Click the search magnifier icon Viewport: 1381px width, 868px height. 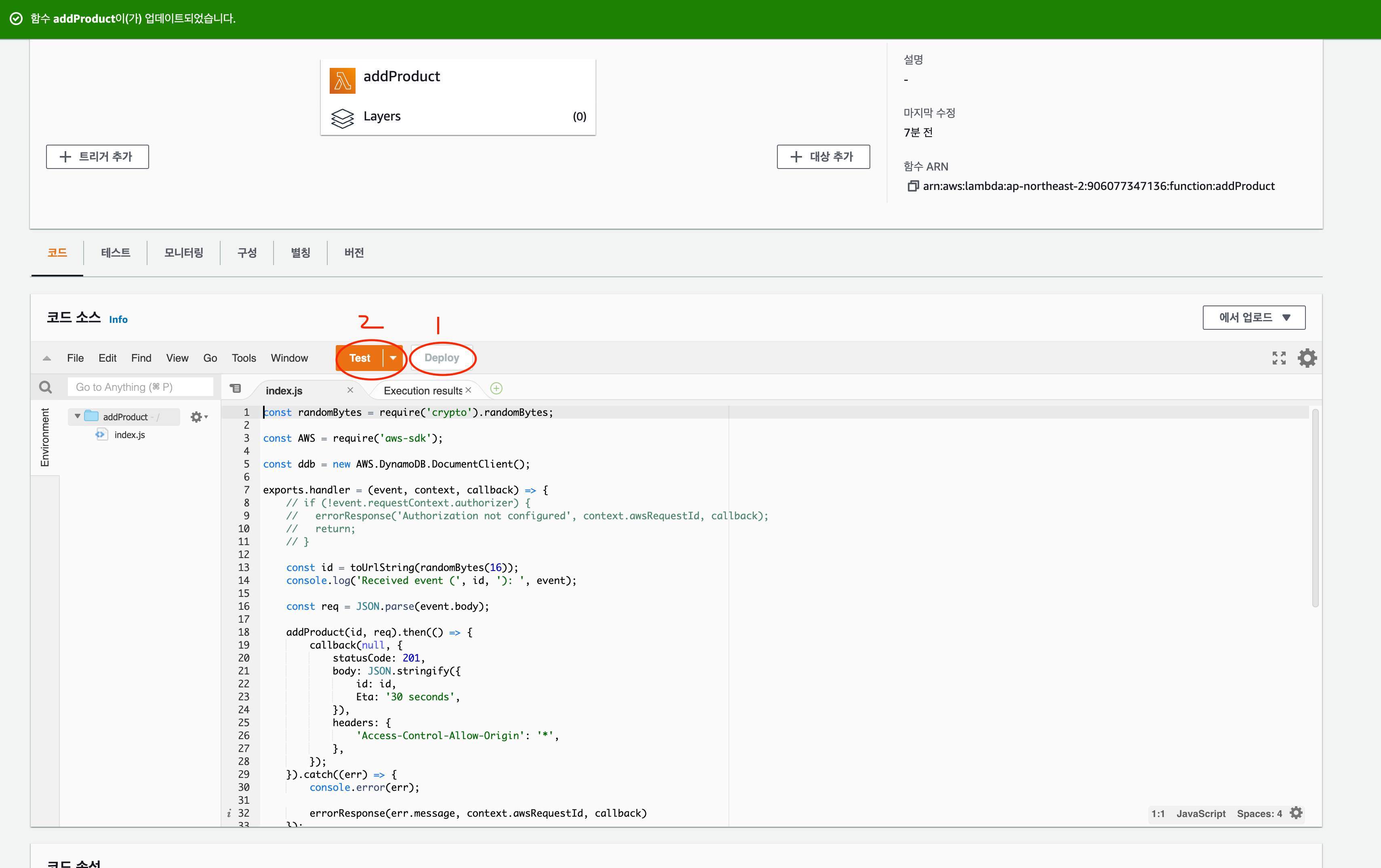click(x=45, y=387)
